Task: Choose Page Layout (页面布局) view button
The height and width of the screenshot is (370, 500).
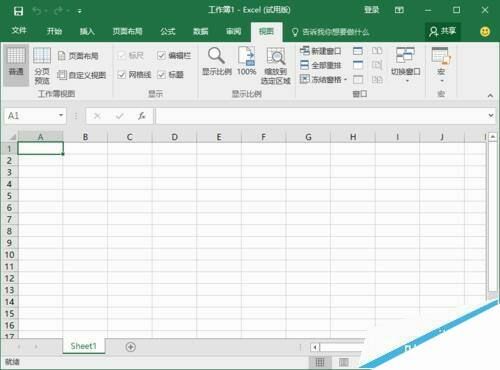Action: pos(79,56)
